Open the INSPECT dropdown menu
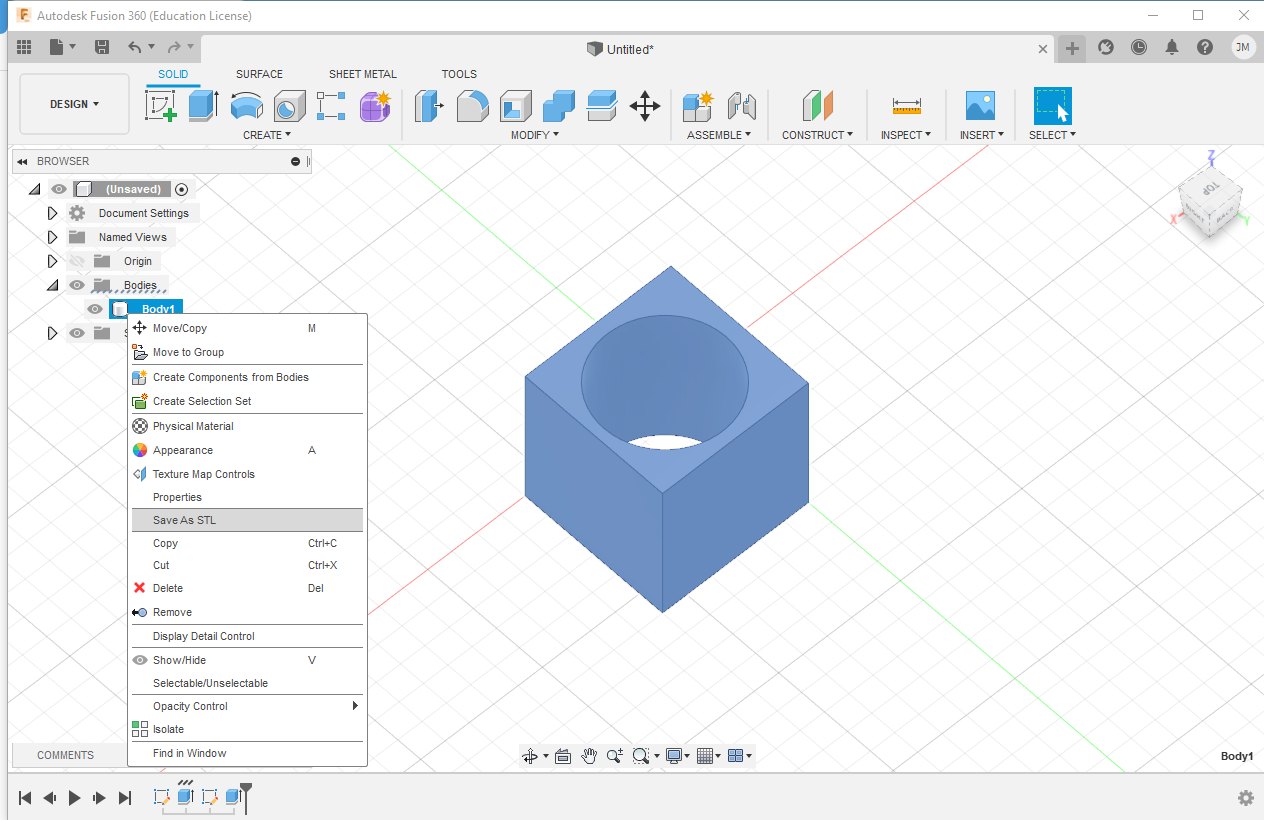 (906, 135)
